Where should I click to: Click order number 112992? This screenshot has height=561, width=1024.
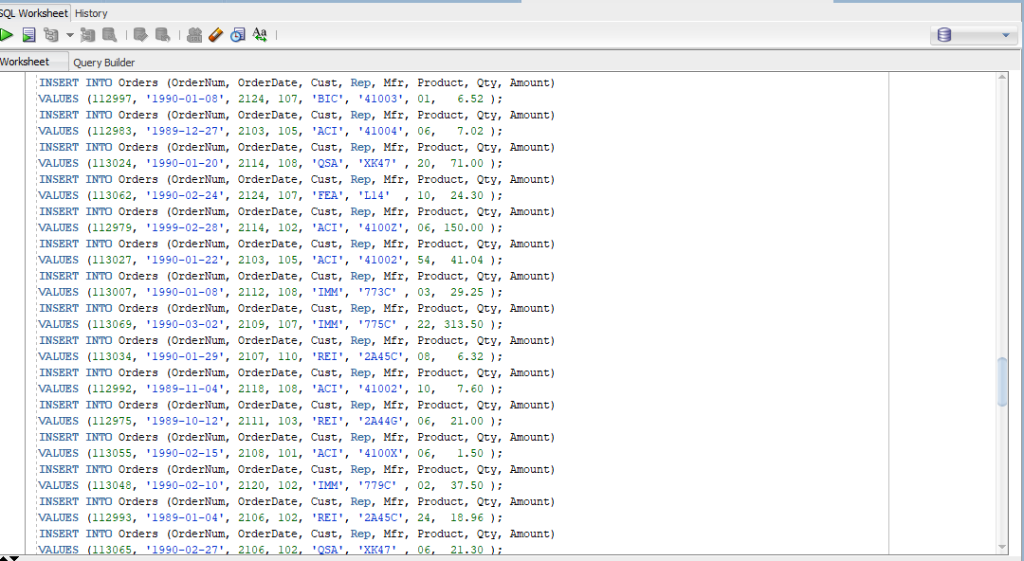(x=112, y=389)
